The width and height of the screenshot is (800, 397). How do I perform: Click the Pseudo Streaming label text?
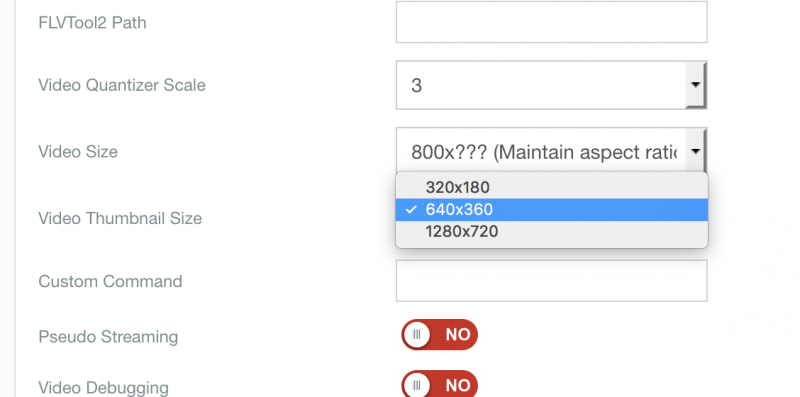tap(108, 337)
